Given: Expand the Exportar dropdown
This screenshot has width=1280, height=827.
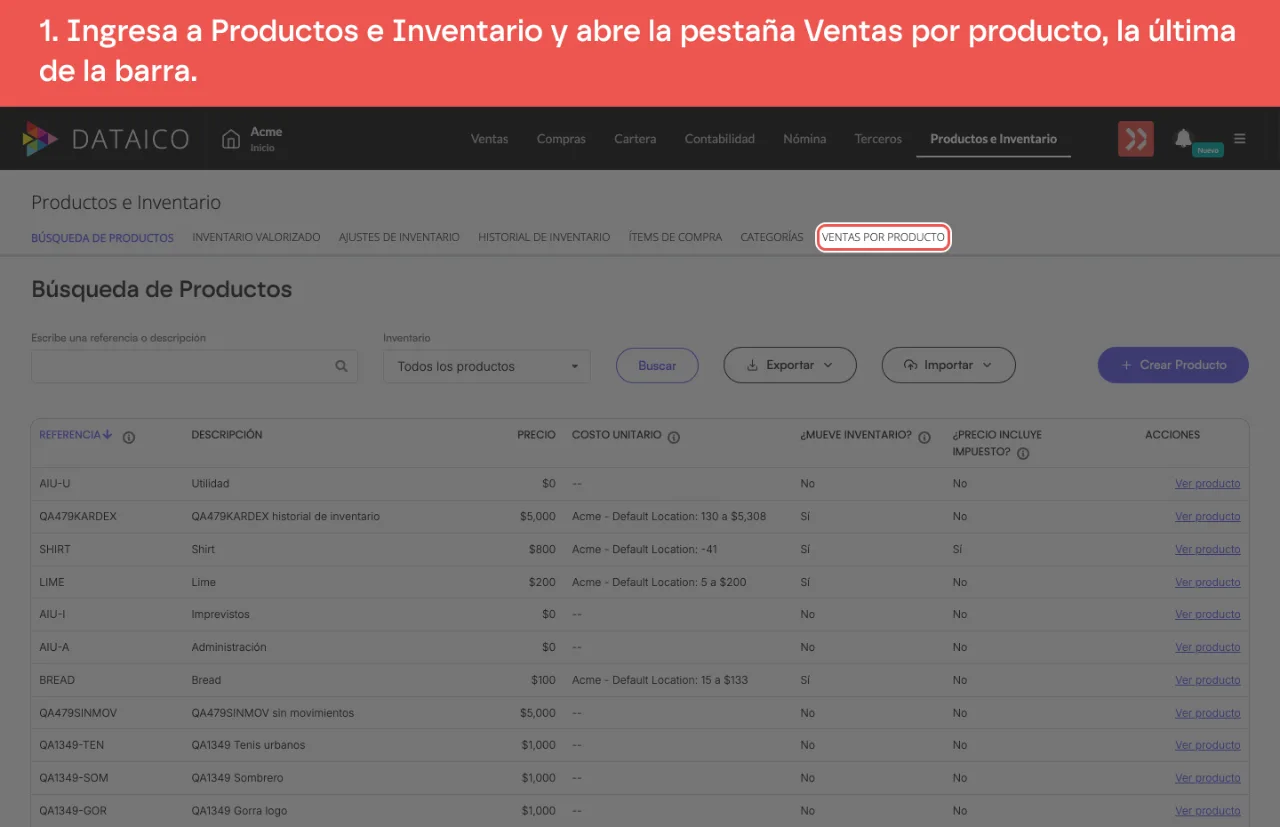Looking at the screenshot, I should tap(790, 365).
